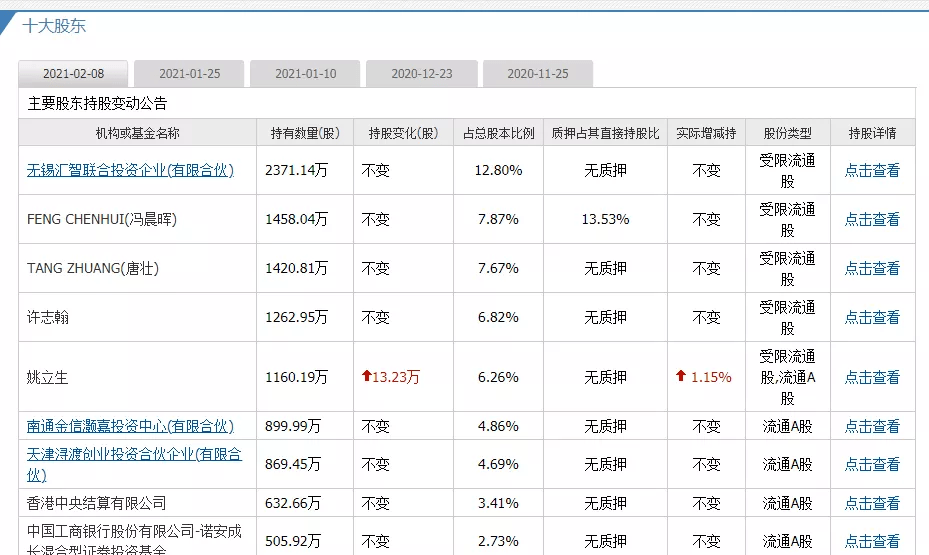Click 点击查看 for 许志翰 row
This screenshot has height=555, width=929.
click(872, 318)
